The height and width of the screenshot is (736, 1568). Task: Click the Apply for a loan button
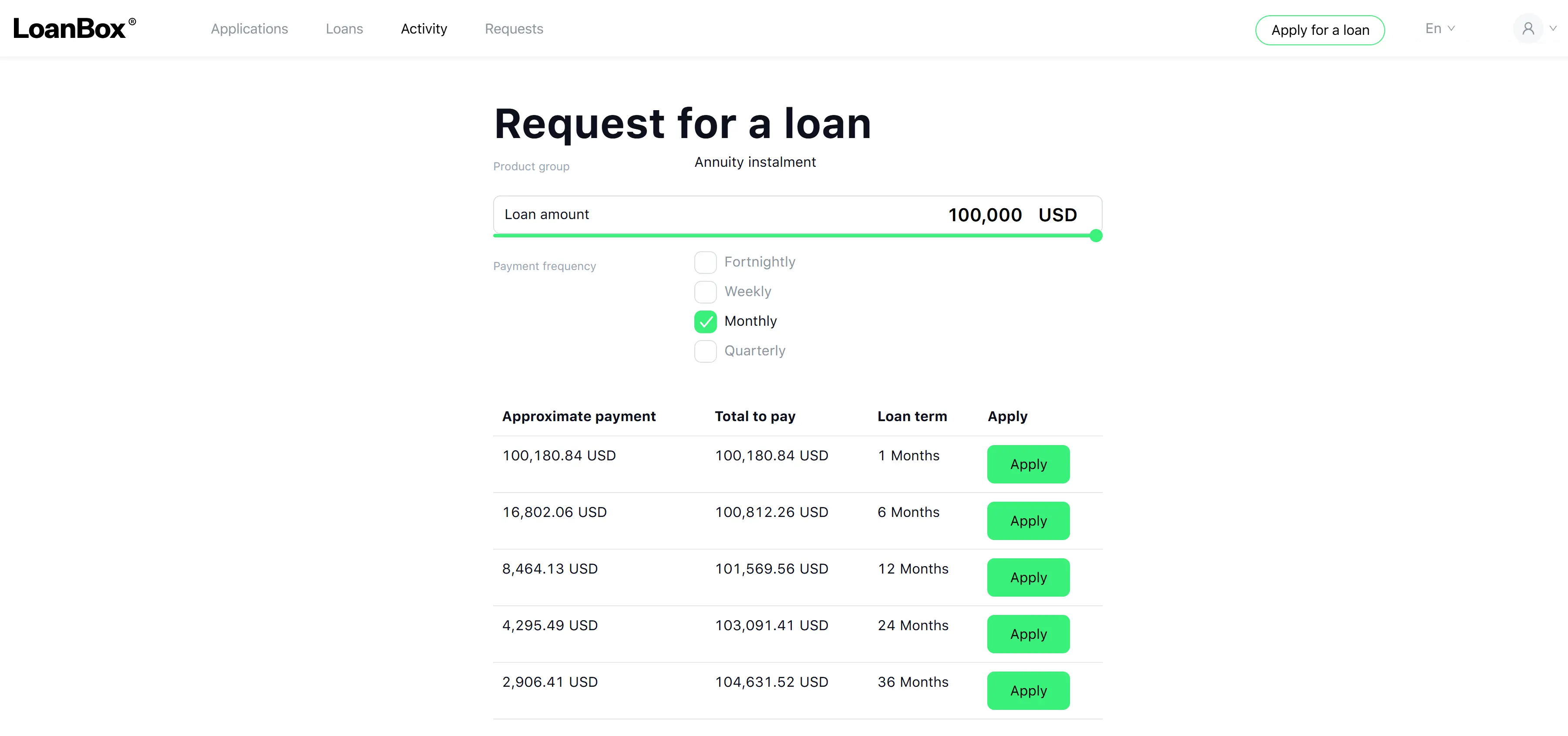[1319, 30]
